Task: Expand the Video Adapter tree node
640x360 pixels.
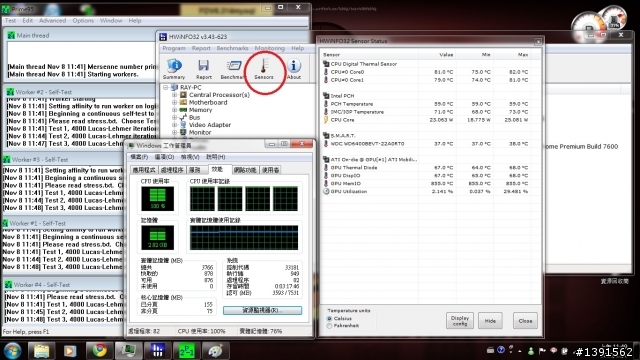Action: click(x=175, y=125)
